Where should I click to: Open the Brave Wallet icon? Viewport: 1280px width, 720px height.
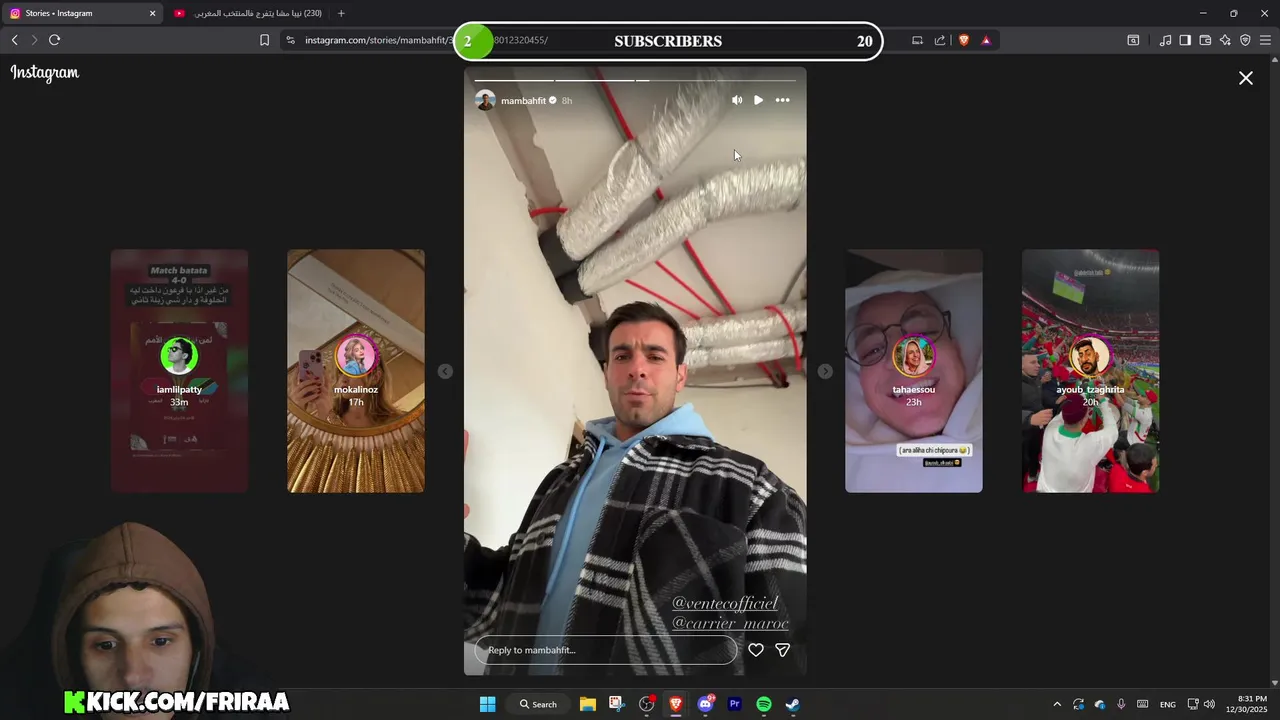coord(1205,40)
